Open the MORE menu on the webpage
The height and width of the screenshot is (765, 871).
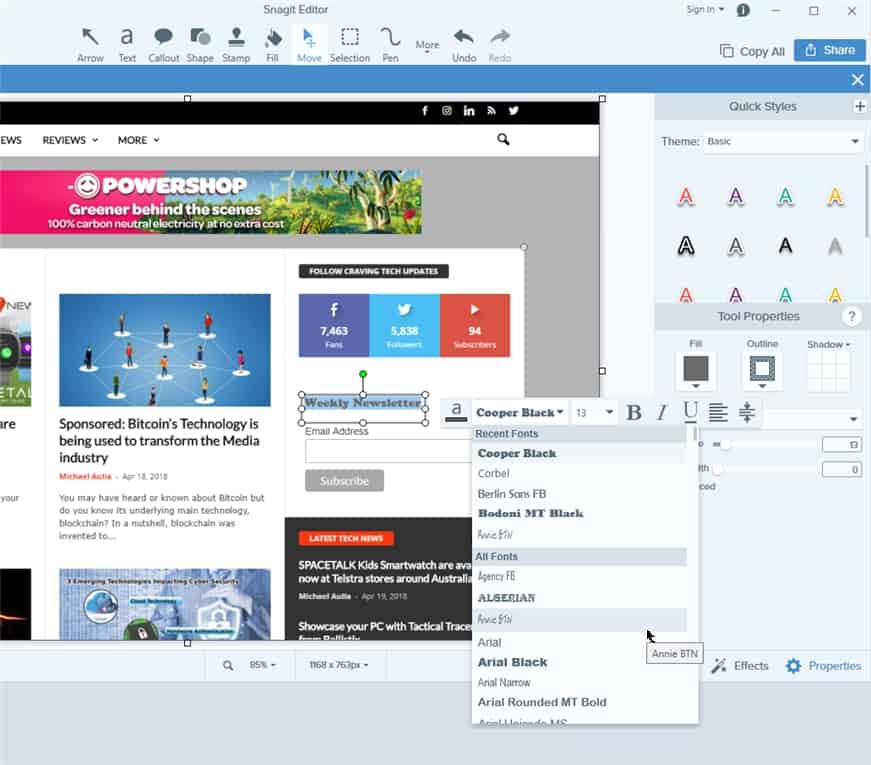(x=138, y=141)
